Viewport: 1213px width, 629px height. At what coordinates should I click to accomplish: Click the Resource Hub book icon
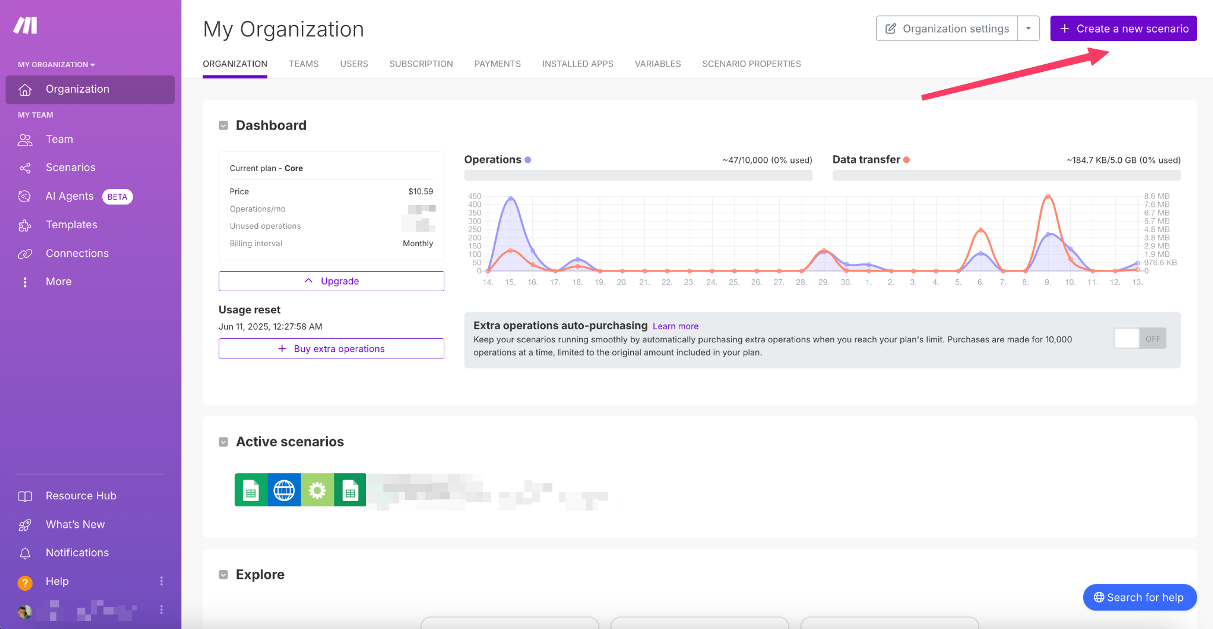pos(25,496)
